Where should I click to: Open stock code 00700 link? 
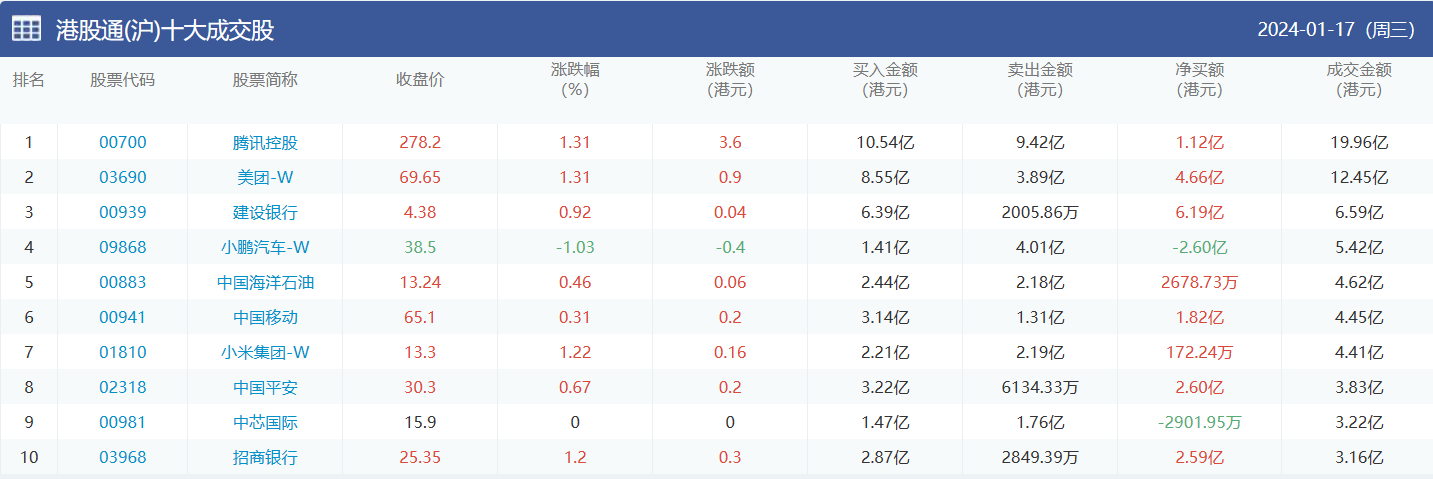tap(122, 142)
